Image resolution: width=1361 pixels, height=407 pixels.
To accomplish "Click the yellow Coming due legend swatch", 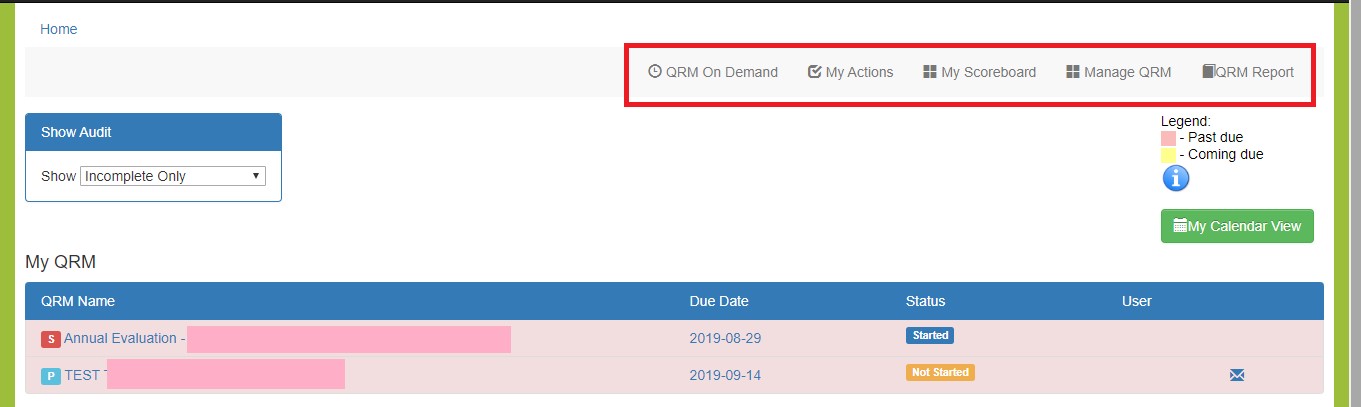I will (1168, 155).
